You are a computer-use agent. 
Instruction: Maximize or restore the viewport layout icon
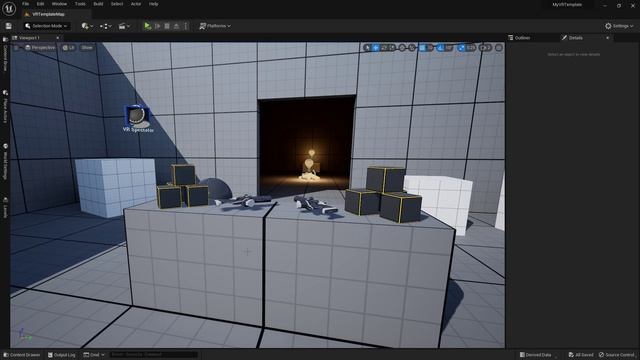[x=499, y=48]
